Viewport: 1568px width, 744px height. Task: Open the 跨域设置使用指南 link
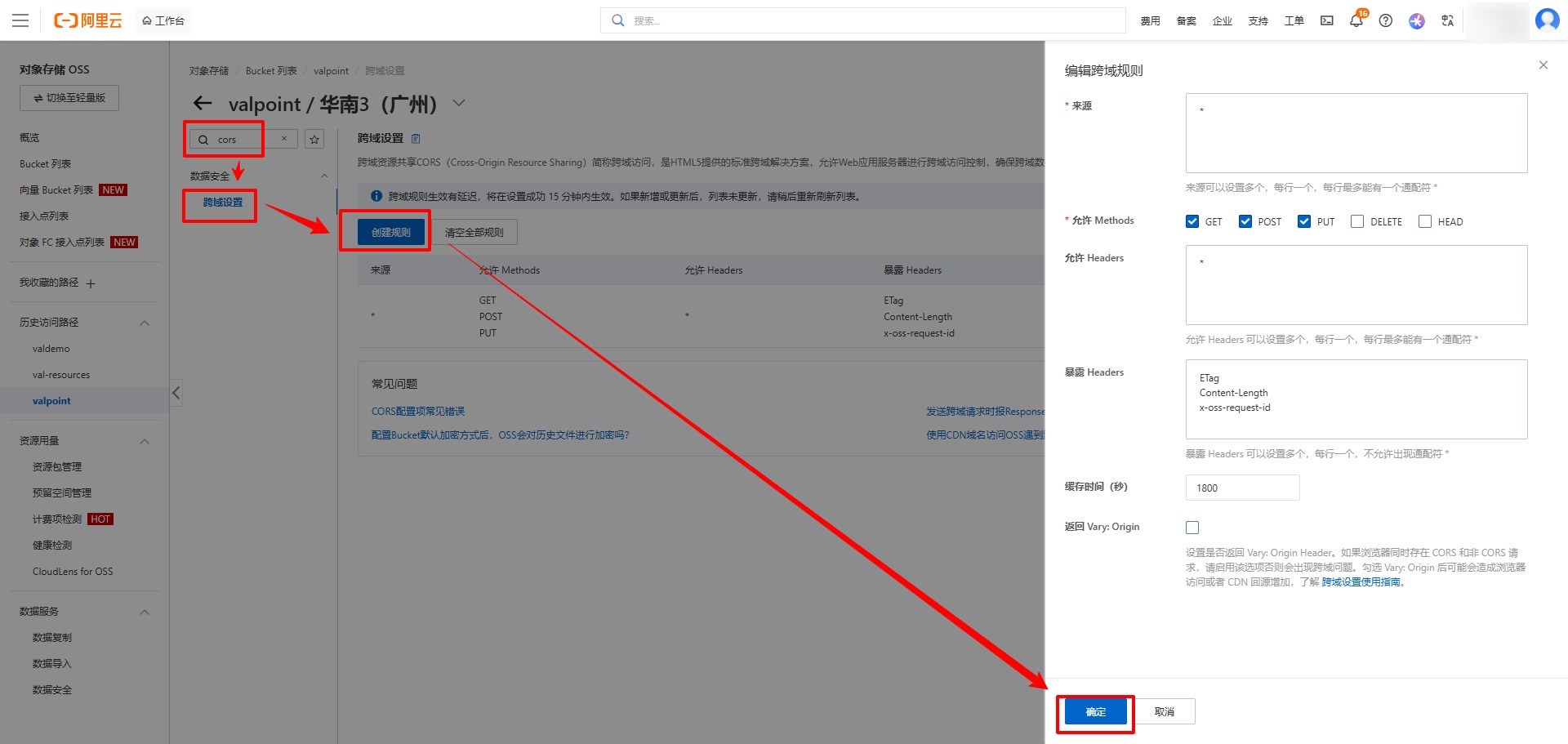pos(1361,582)
